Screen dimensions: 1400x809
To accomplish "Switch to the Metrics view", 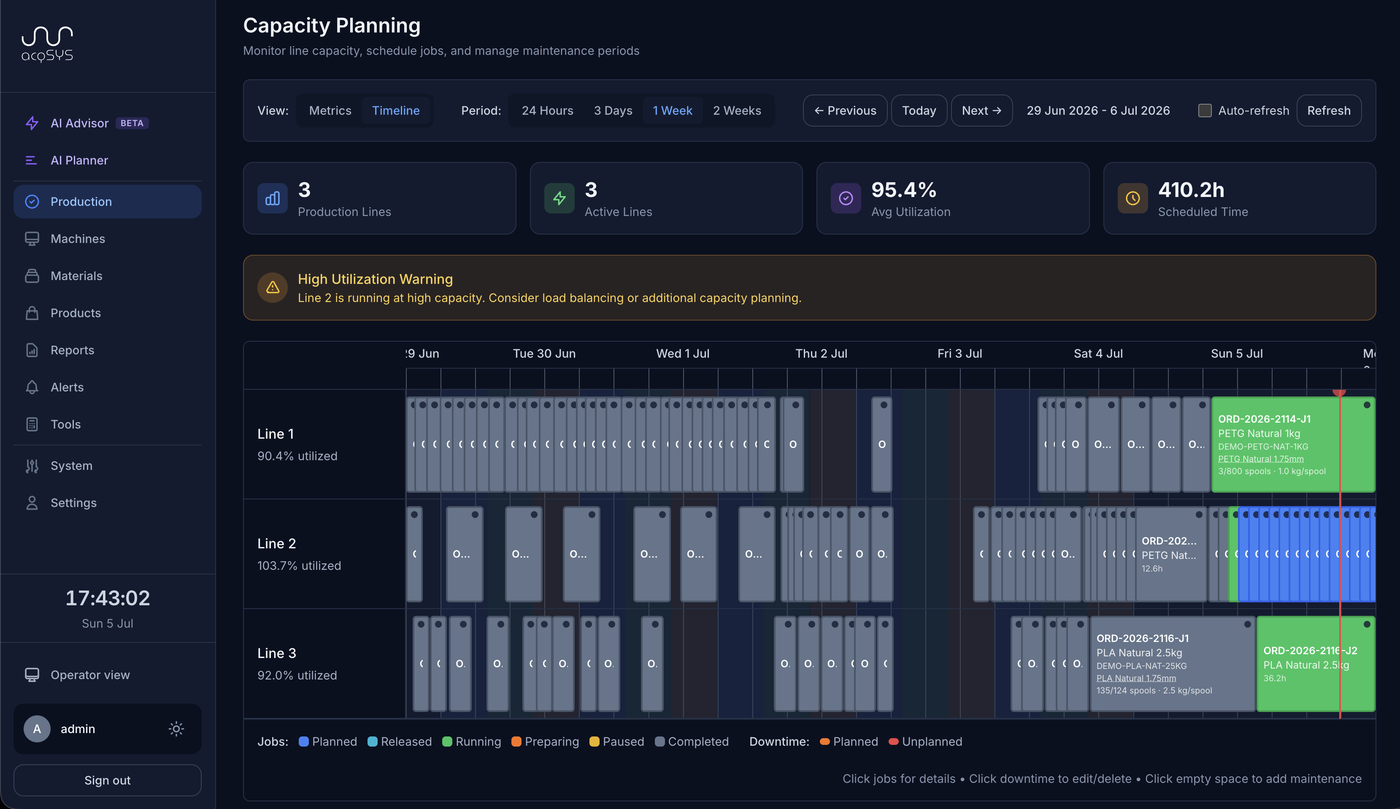I will [330, 111].
